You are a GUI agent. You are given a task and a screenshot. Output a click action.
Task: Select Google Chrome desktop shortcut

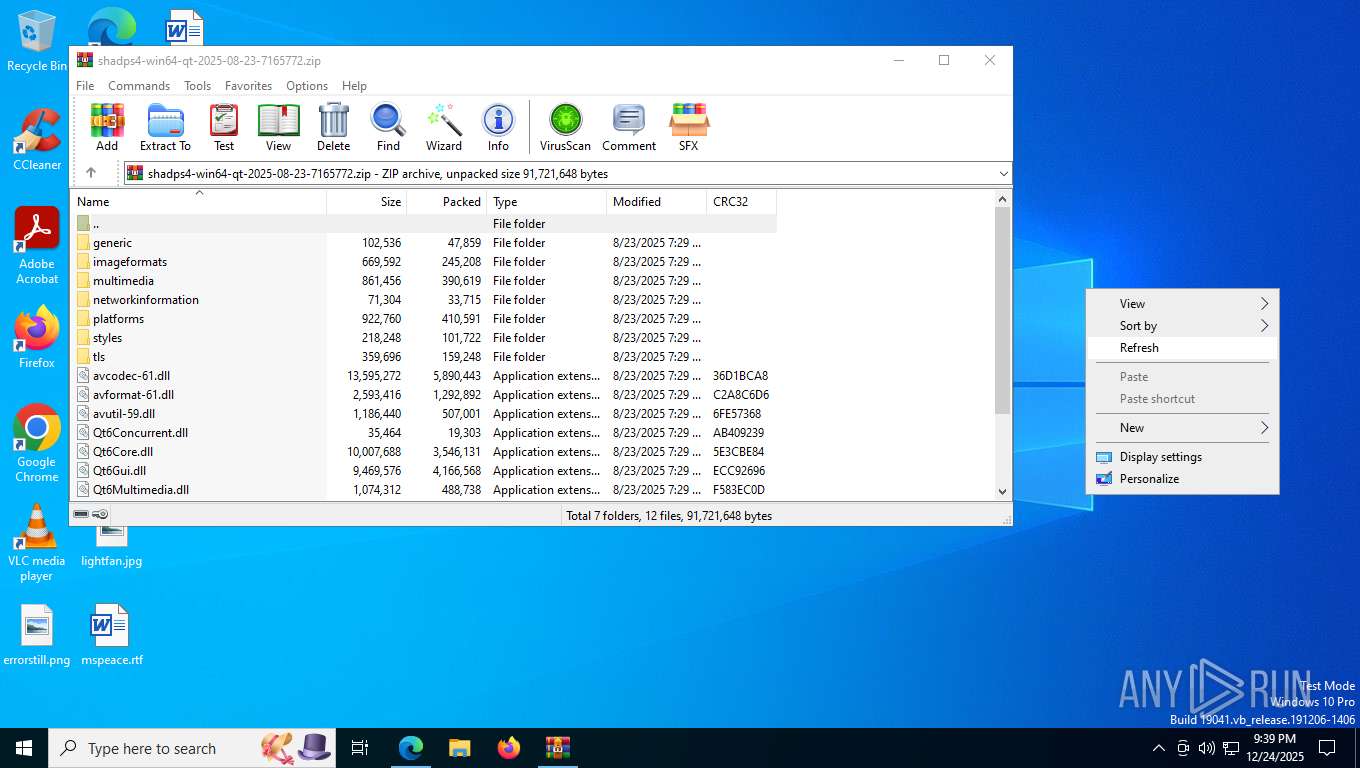[x=37, y=443]
